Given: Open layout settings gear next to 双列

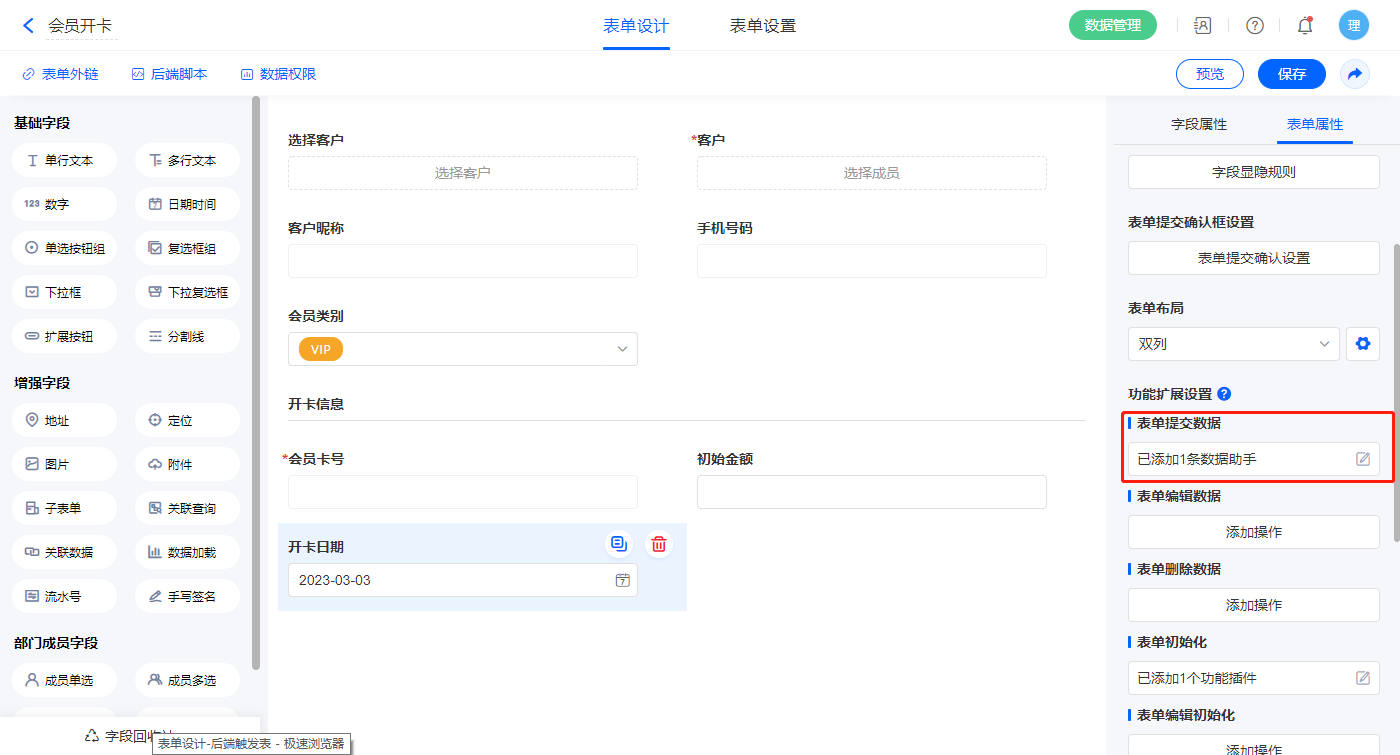Looking at the screenshot, I should tap(1362, 344).
